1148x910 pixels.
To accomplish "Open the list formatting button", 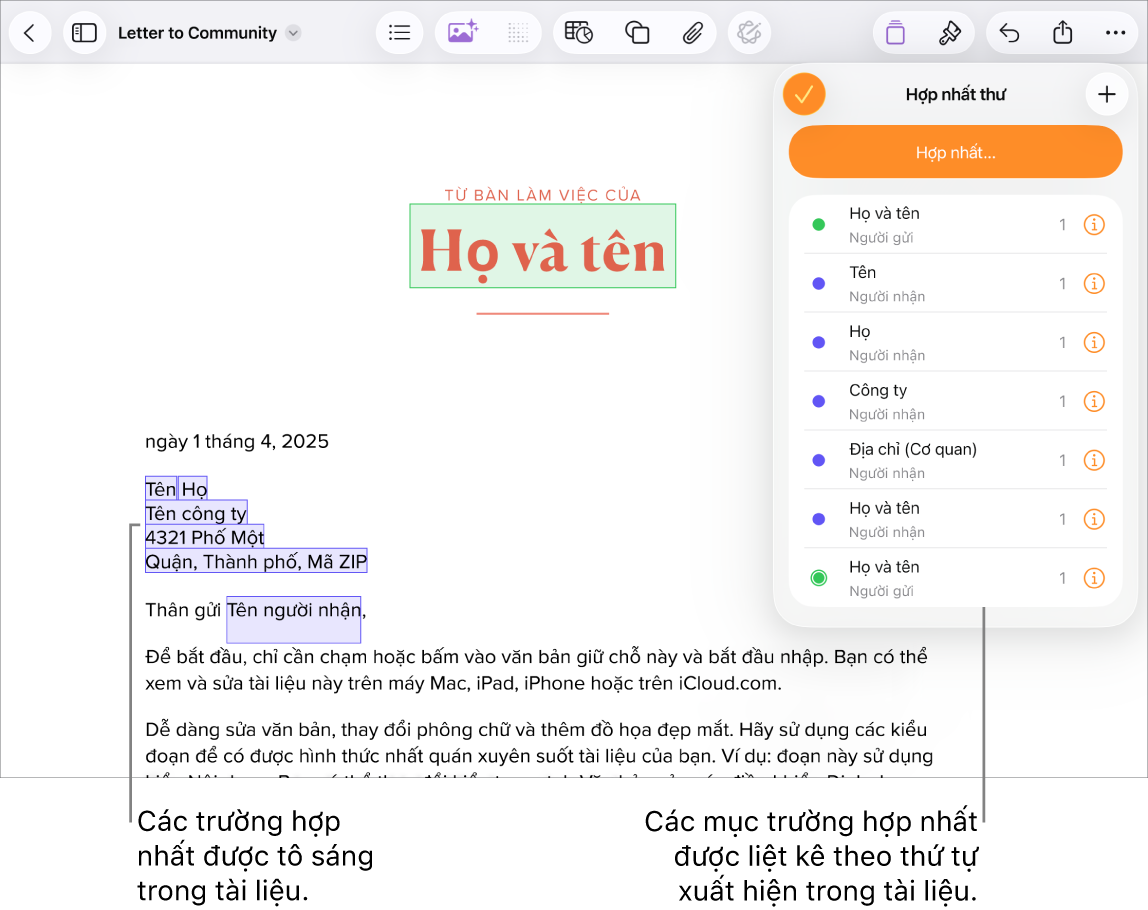I will point(399,33).
